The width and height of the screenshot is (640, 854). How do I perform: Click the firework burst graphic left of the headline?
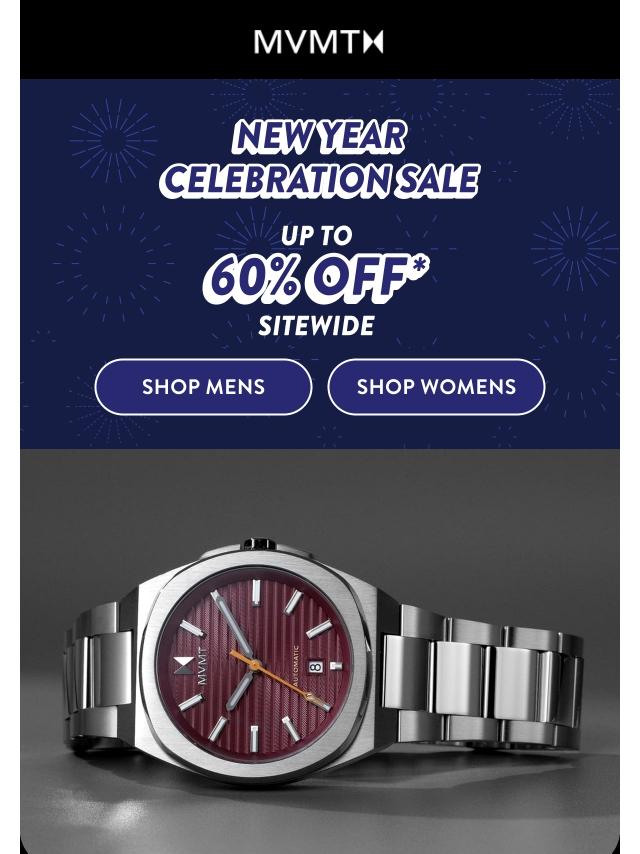(113, 142)
